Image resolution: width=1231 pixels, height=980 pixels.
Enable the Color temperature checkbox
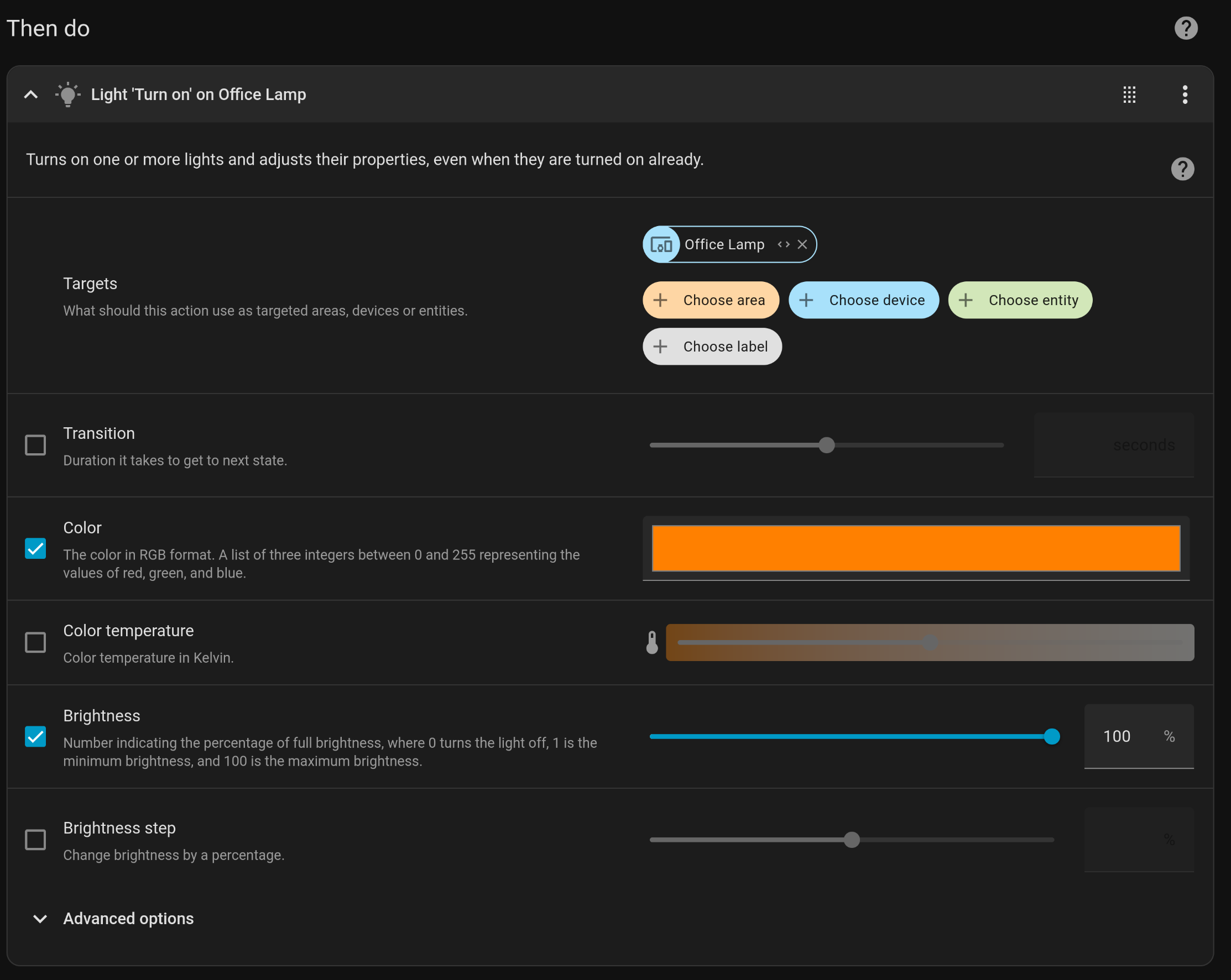tap(35, 643)
